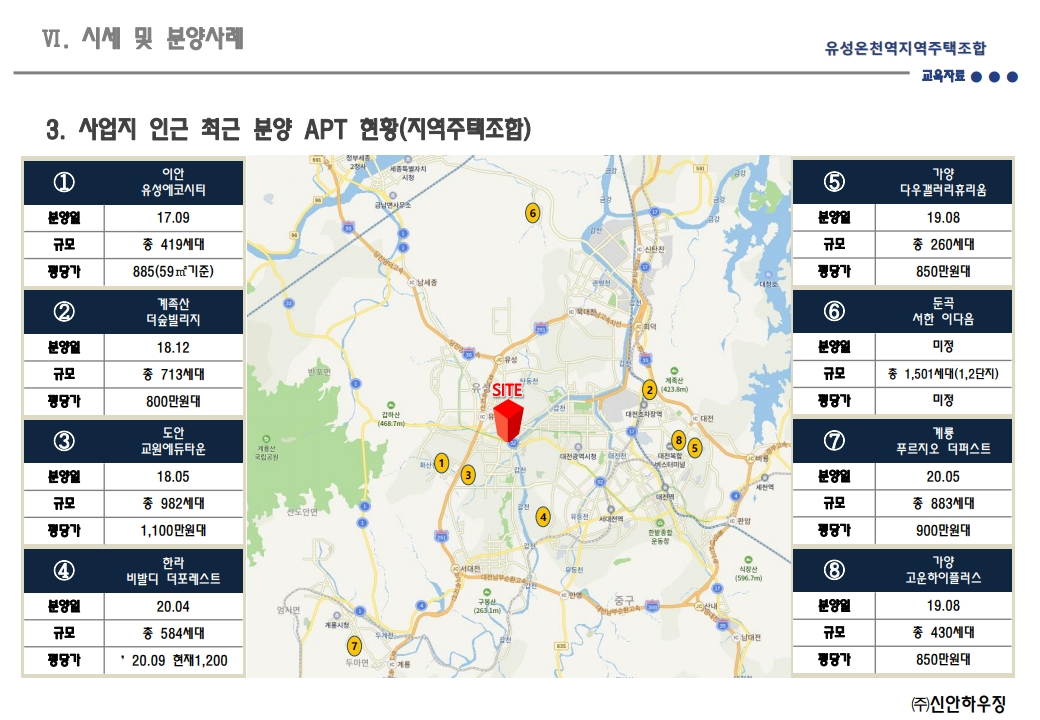Click the 총 1,501세대(1,2단지) cell

(943, 374)
